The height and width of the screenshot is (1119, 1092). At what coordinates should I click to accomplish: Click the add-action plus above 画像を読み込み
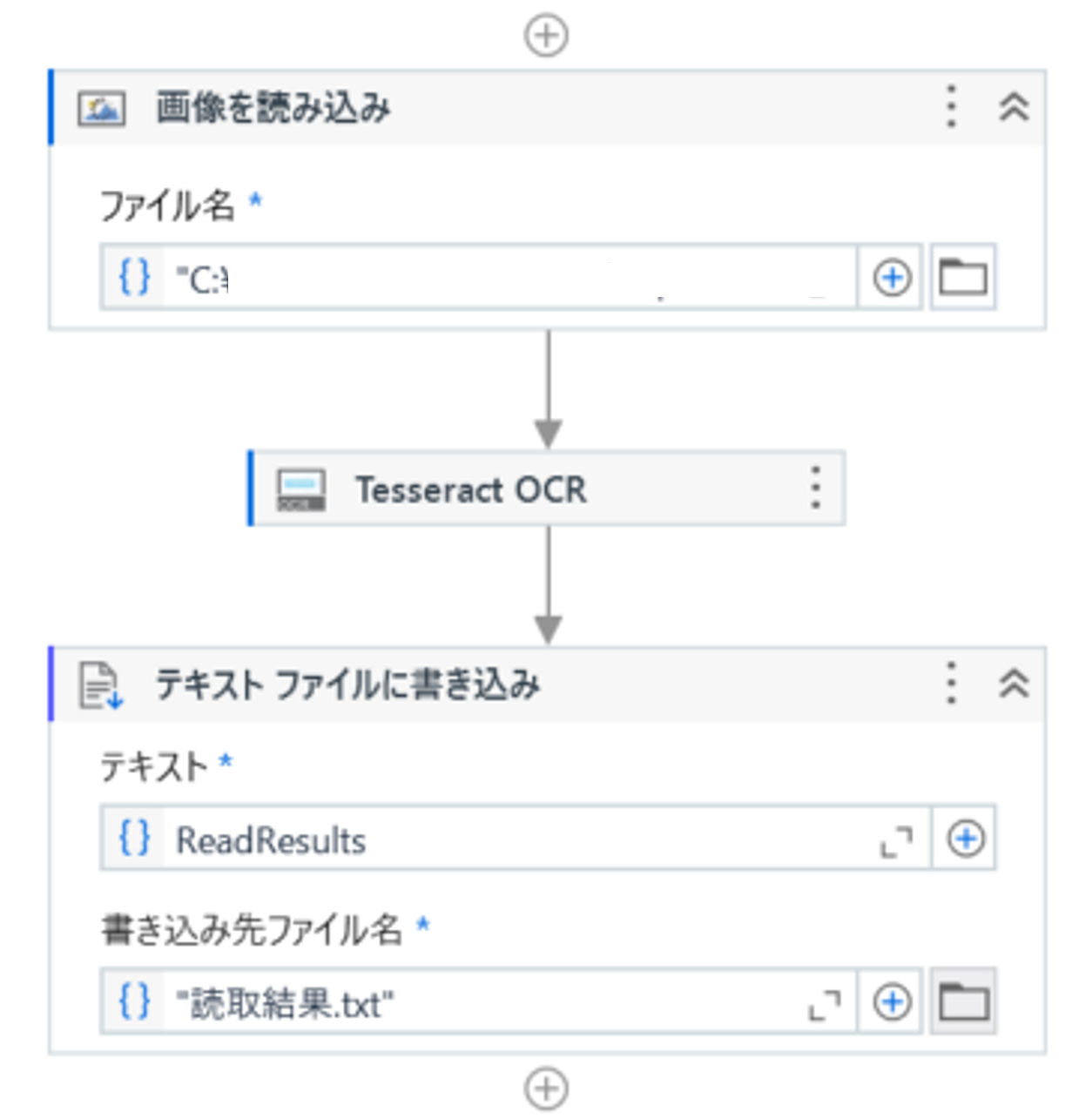click(547, 33)
